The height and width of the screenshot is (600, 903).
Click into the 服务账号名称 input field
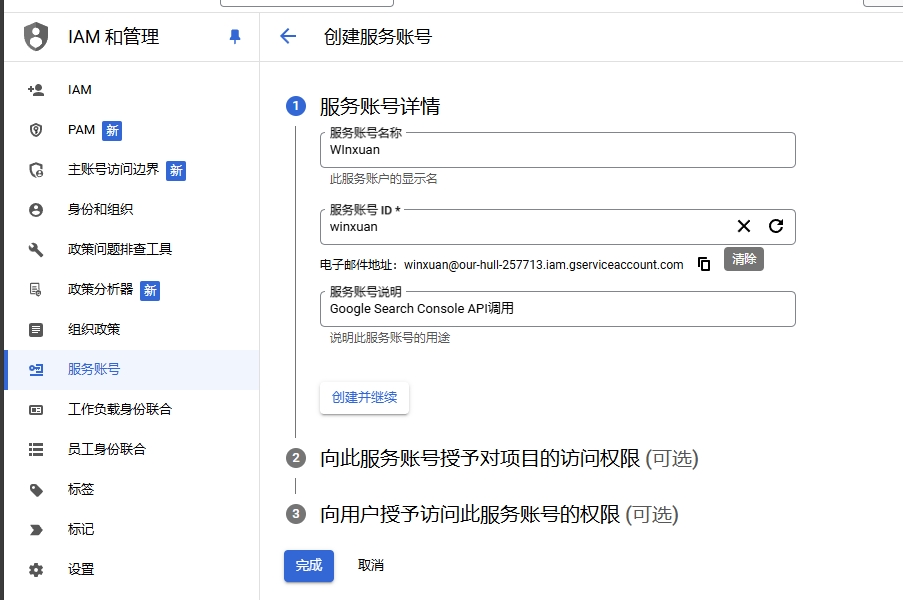[557, 150]
